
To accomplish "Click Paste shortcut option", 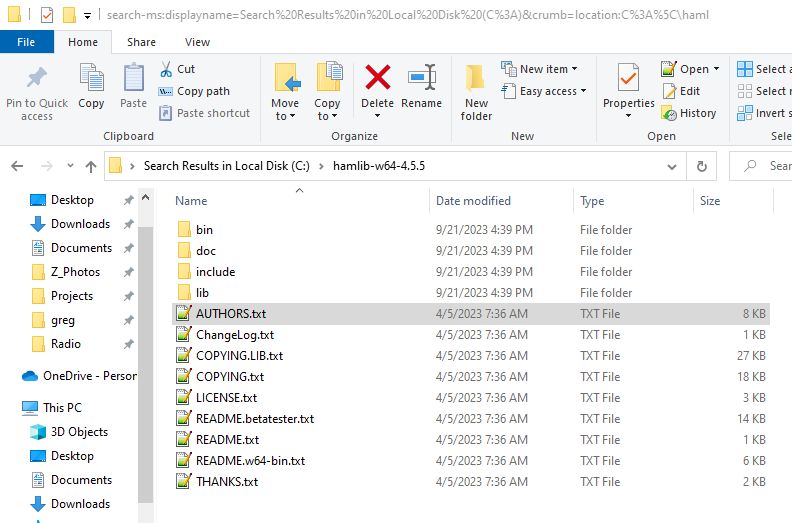I will [x=204, y=113].
